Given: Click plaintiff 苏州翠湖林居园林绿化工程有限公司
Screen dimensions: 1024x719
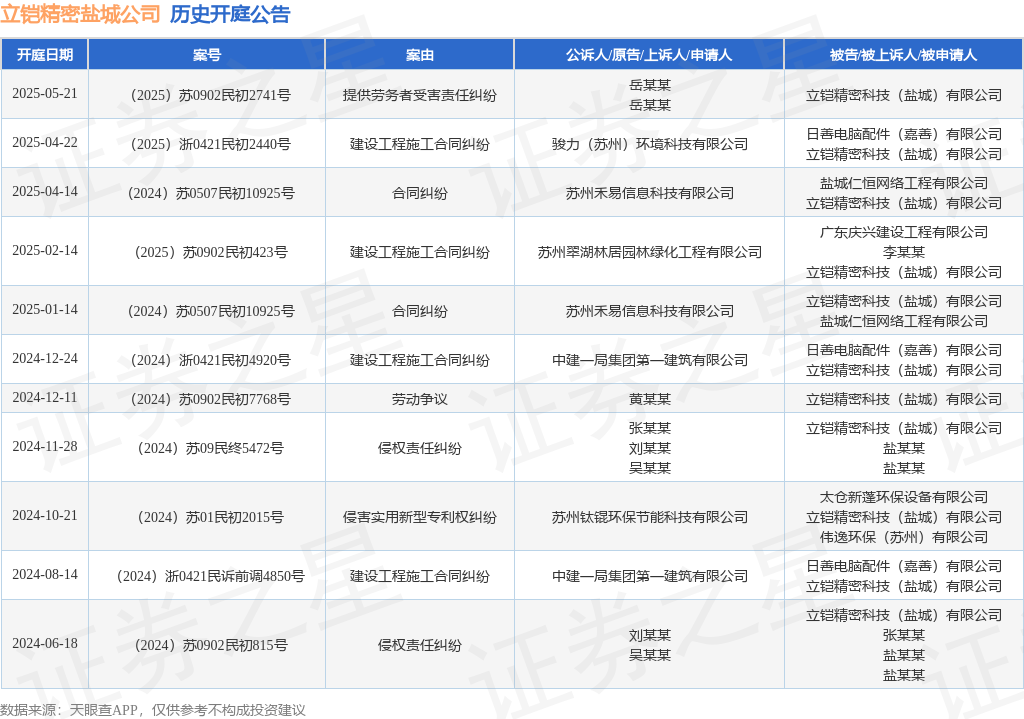Looking at the screenshot, I should 649,252.
